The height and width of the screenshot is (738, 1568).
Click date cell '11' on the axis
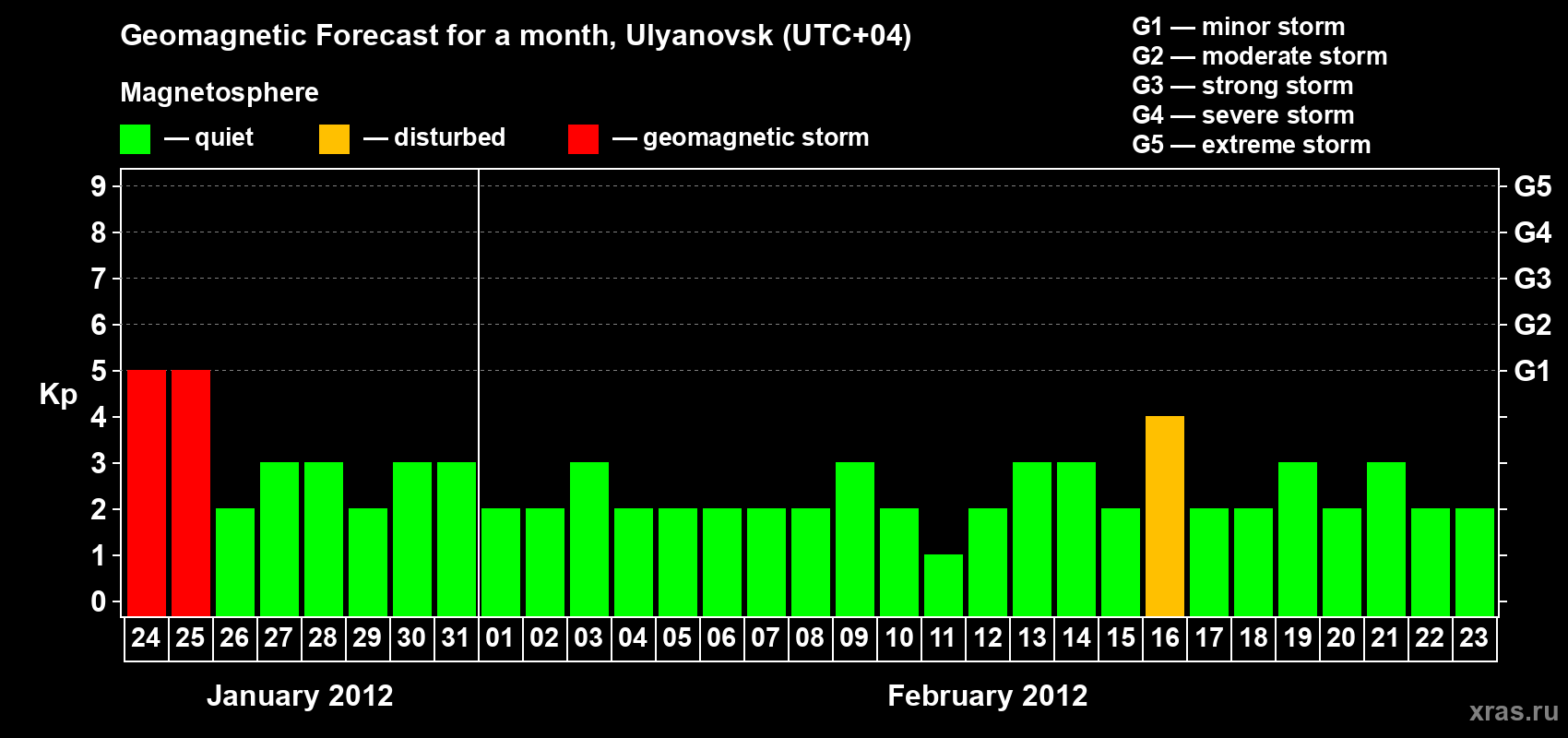(x=943, y=637)
